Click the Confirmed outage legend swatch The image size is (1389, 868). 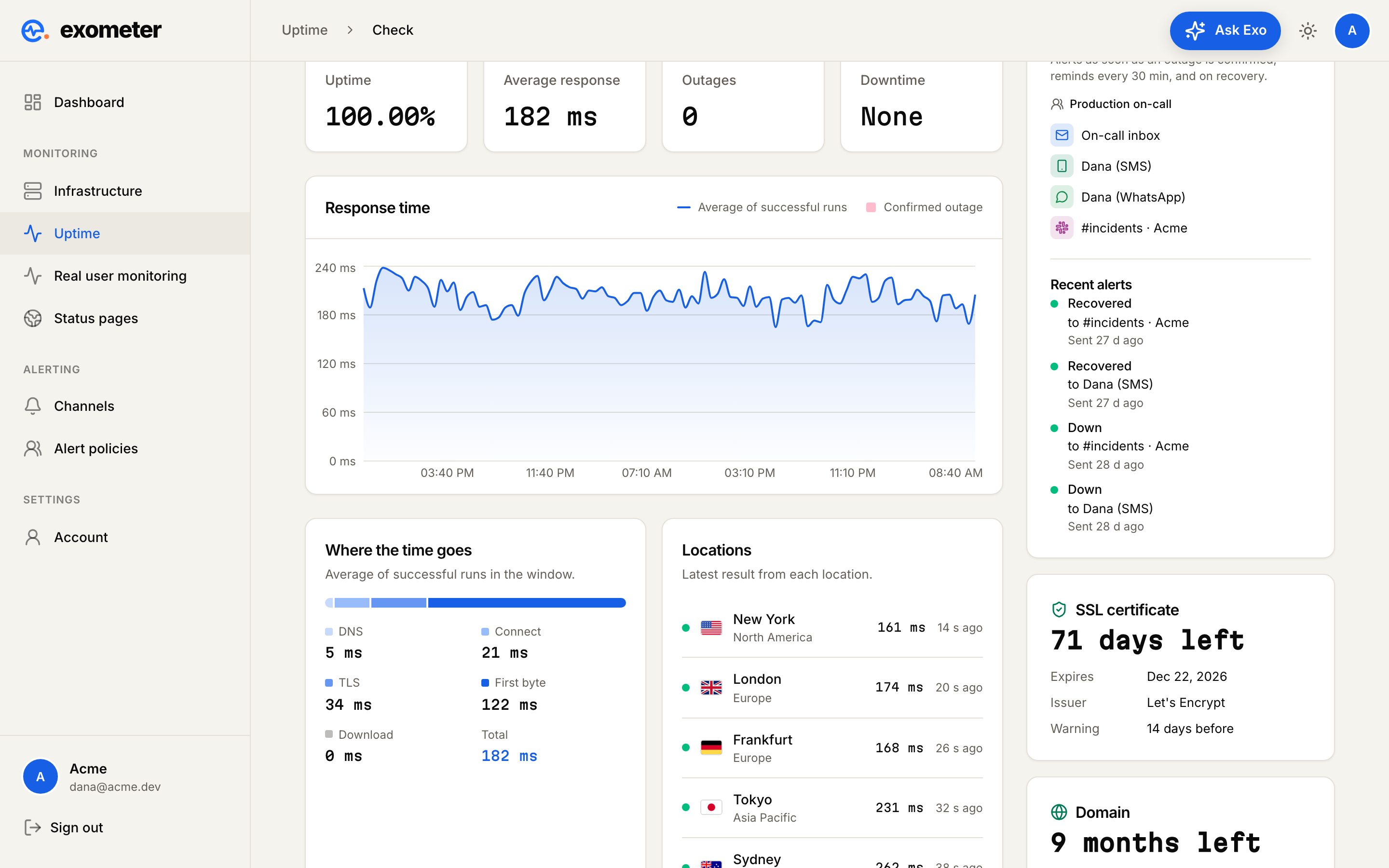pos(871,207)
